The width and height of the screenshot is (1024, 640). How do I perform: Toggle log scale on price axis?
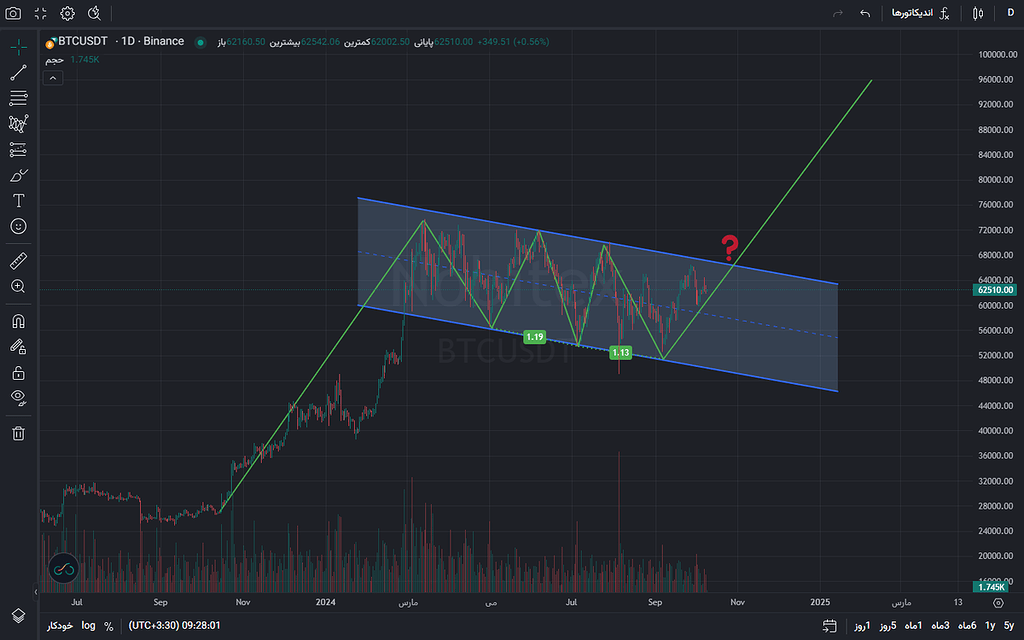coord(89,626)
